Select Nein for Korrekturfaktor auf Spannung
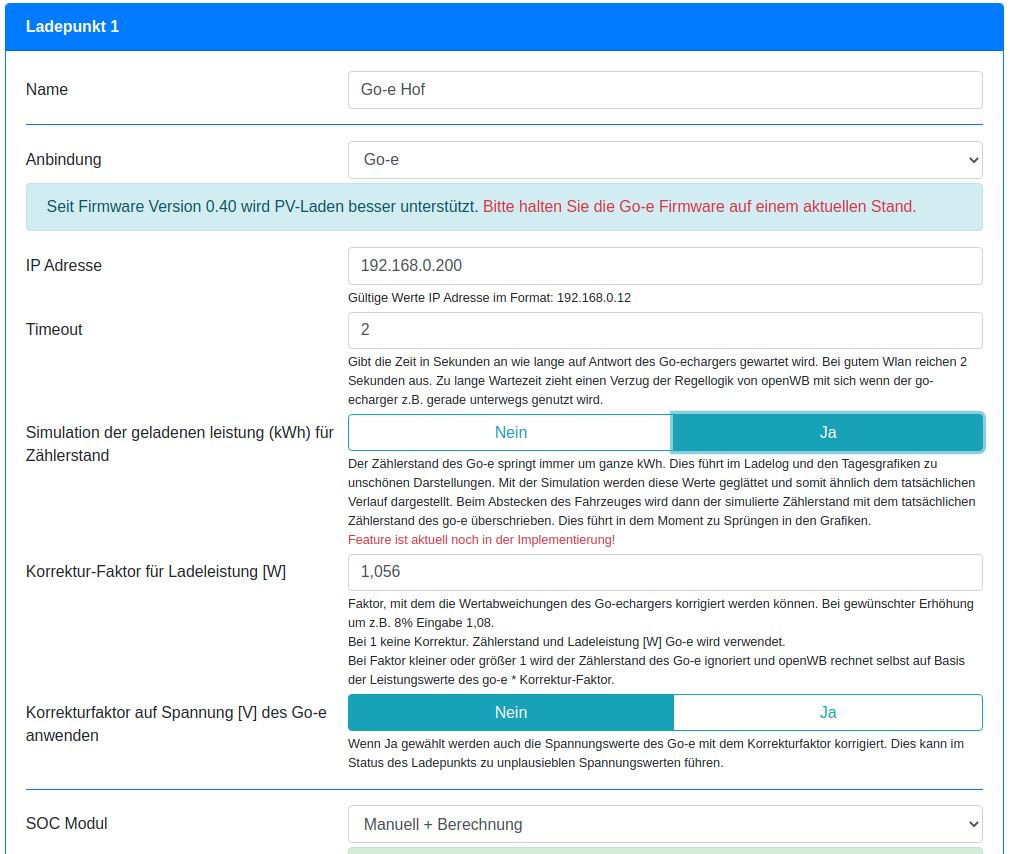The height and width of the screenshot is (854, 1010). coord(511,712)
